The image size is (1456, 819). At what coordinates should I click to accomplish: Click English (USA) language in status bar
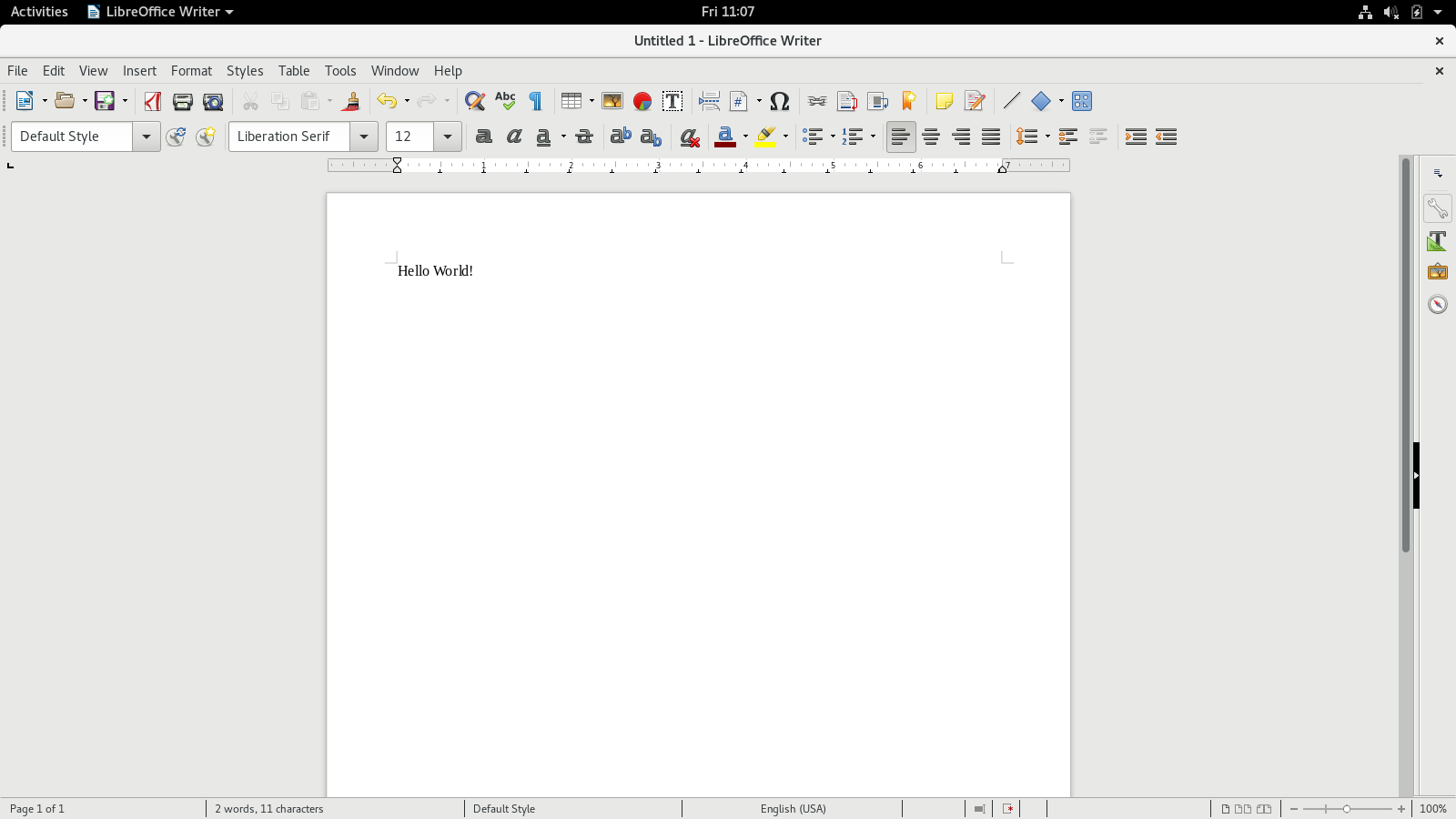(793, 808)
